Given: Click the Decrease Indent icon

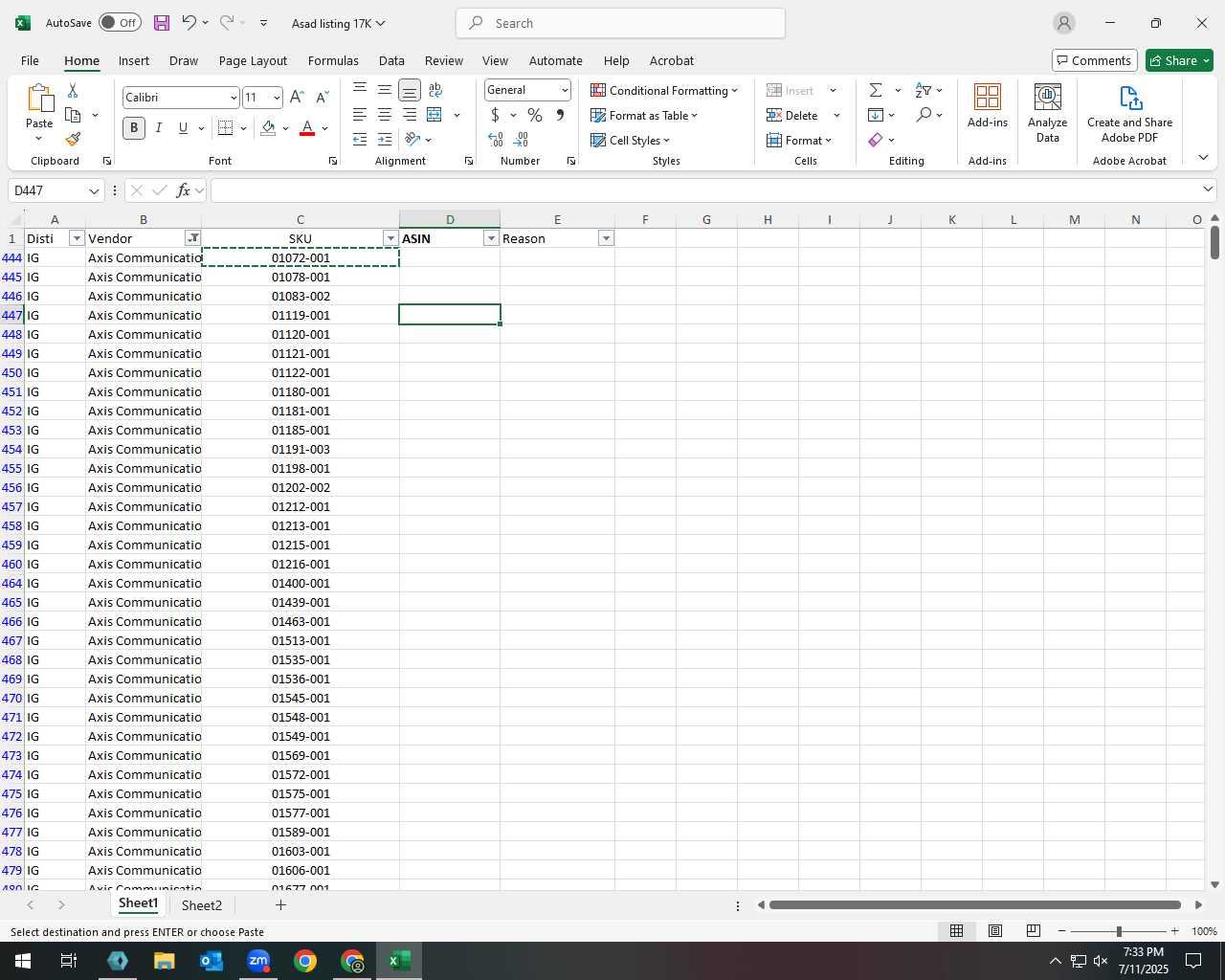Looking at the screenshot, I should coord(360,140).
